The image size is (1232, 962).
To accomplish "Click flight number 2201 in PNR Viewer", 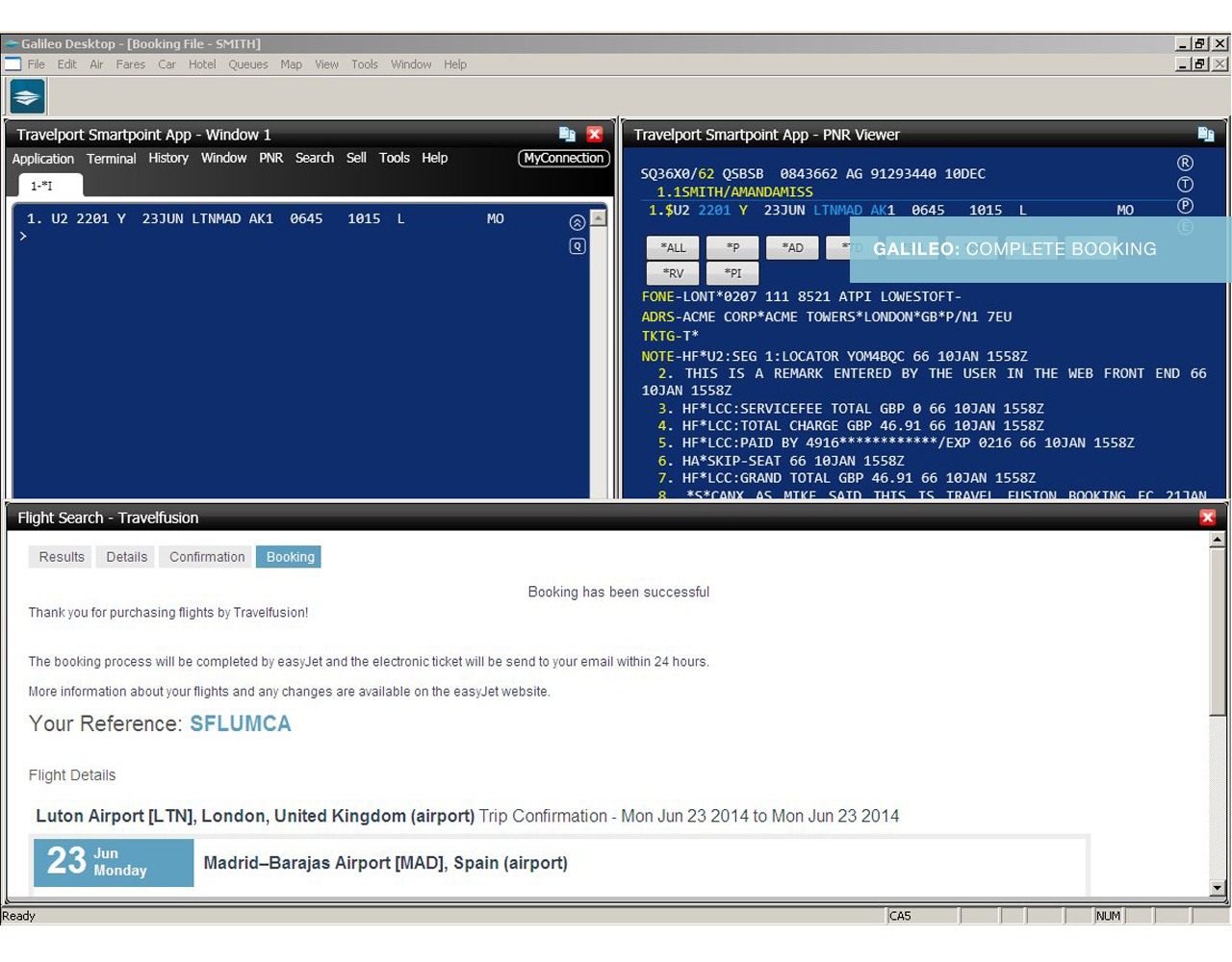I will point(714,210).
